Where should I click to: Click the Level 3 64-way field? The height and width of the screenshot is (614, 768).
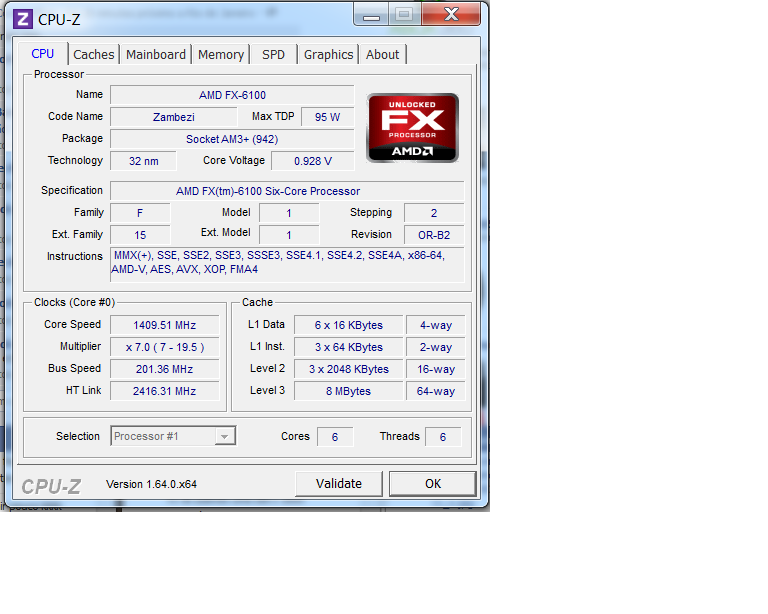(435, 391)
